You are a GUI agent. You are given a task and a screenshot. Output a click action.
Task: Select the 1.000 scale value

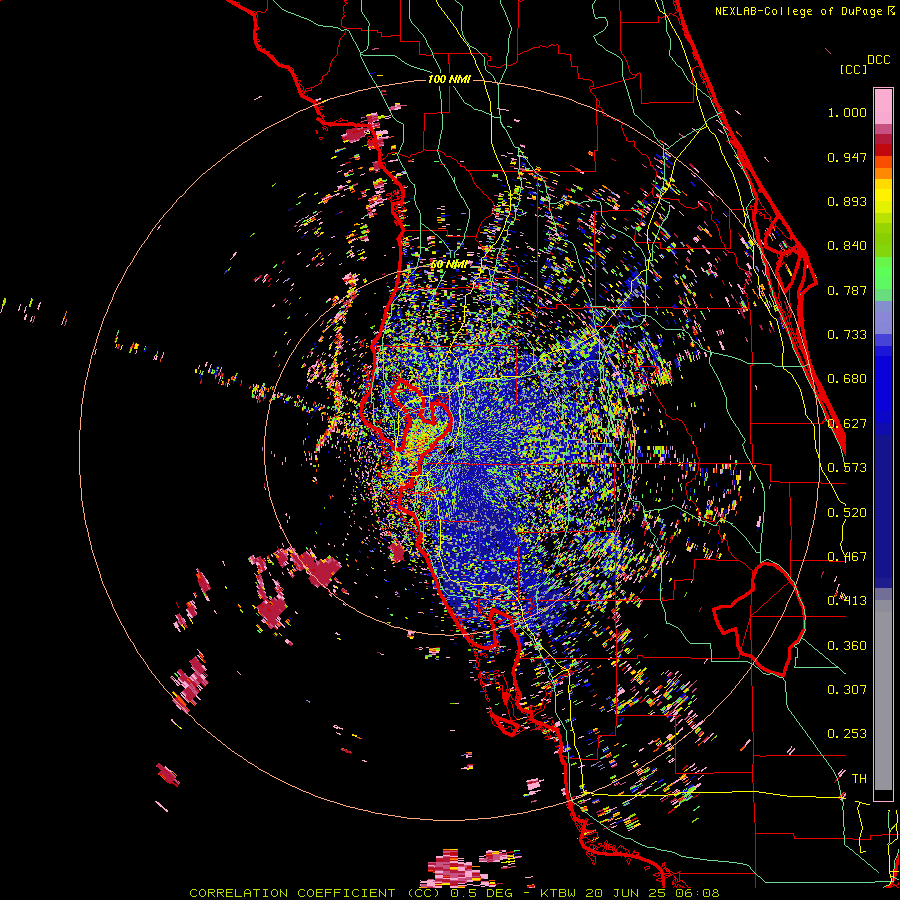point(847,112)
